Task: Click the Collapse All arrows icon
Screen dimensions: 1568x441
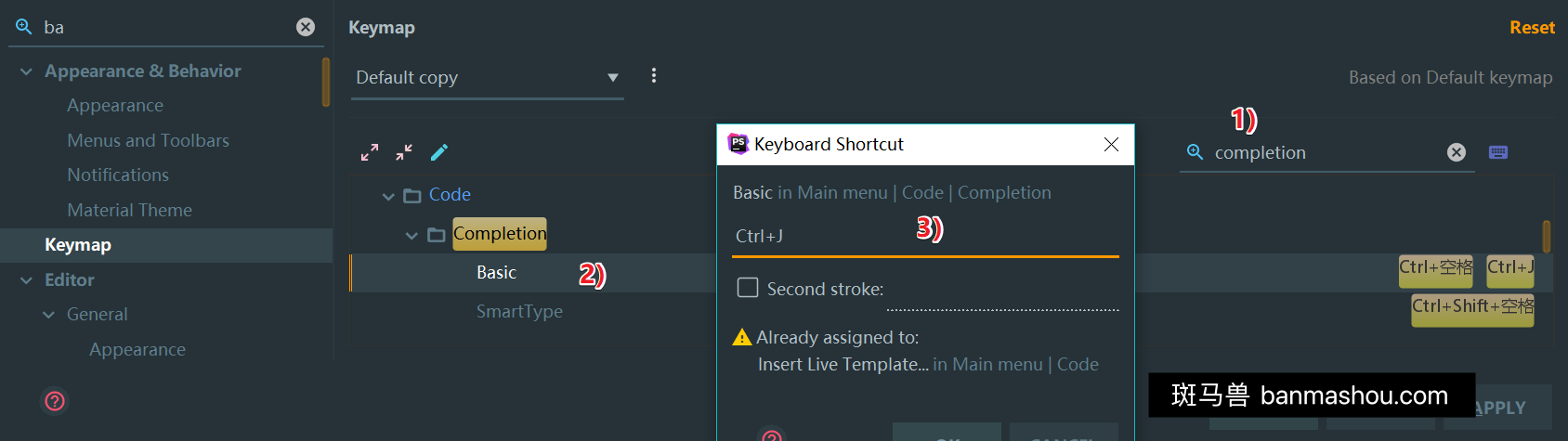Action: (404, 152)
